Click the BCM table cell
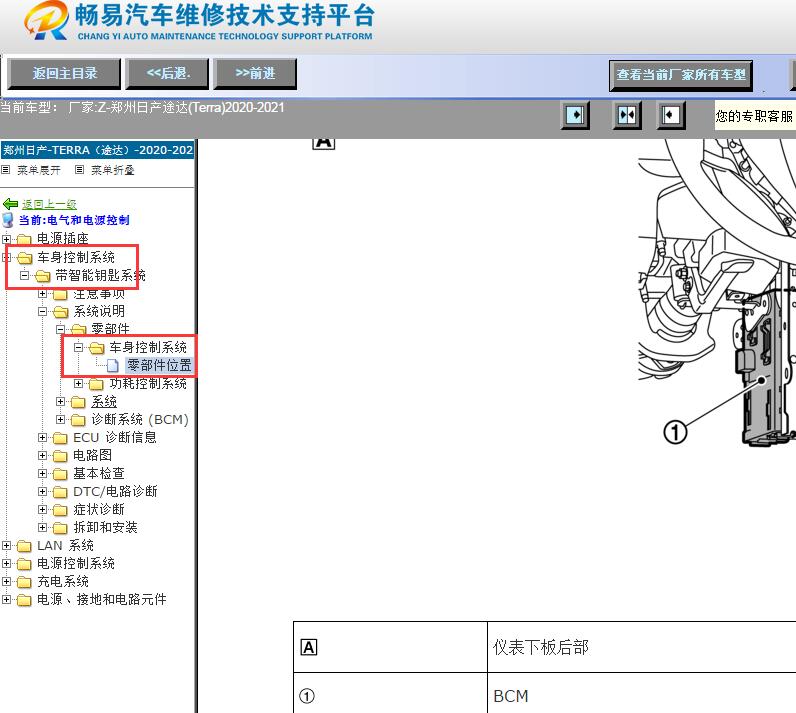Viewport: 796px width, 713px height. [x=641, y=694]
